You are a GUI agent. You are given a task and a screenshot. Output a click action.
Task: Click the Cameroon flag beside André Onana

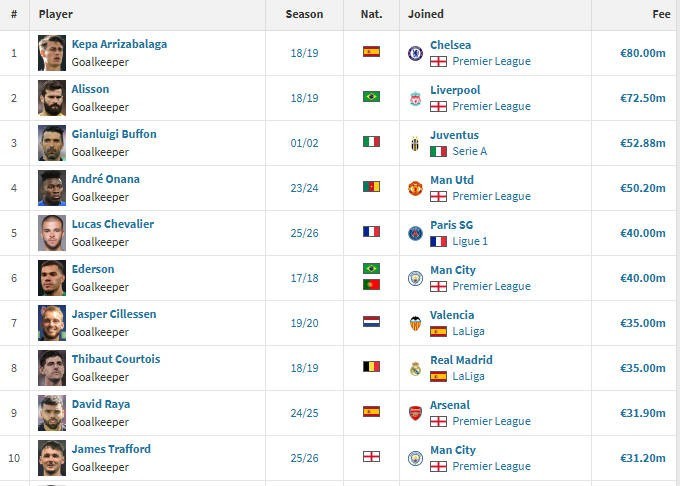click(371, 187)
